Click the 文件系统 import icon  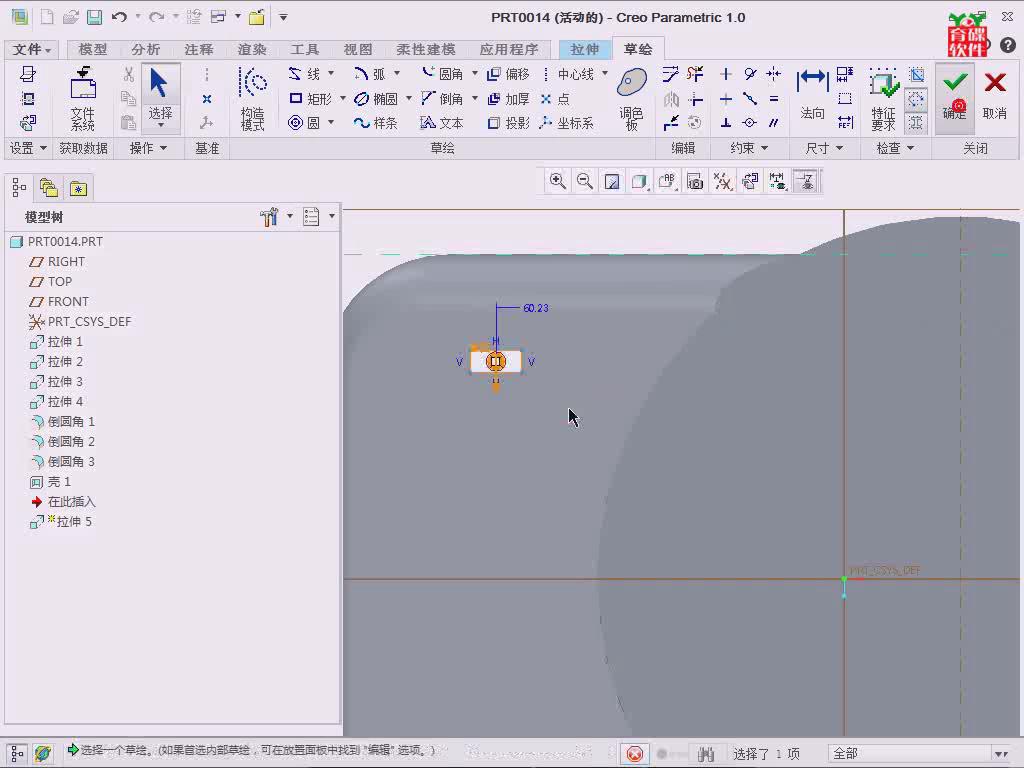83,99
